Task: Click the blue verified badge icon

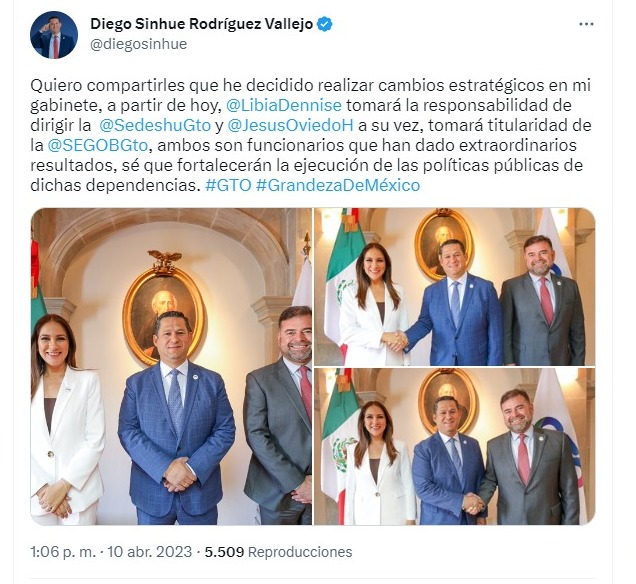Action: 324,24
